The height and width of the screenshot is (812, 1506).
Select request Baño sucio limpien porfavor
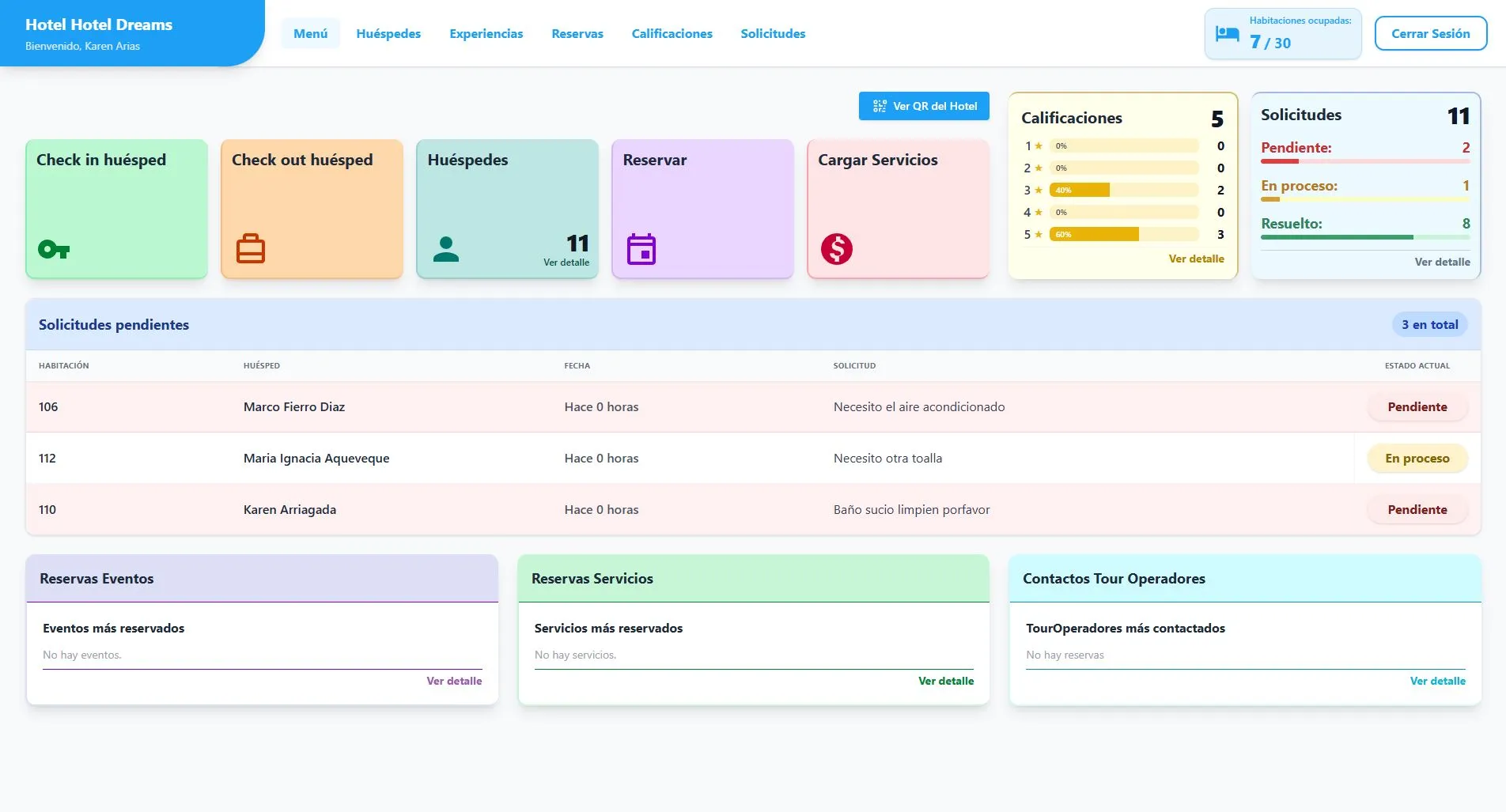coord(911,509)
